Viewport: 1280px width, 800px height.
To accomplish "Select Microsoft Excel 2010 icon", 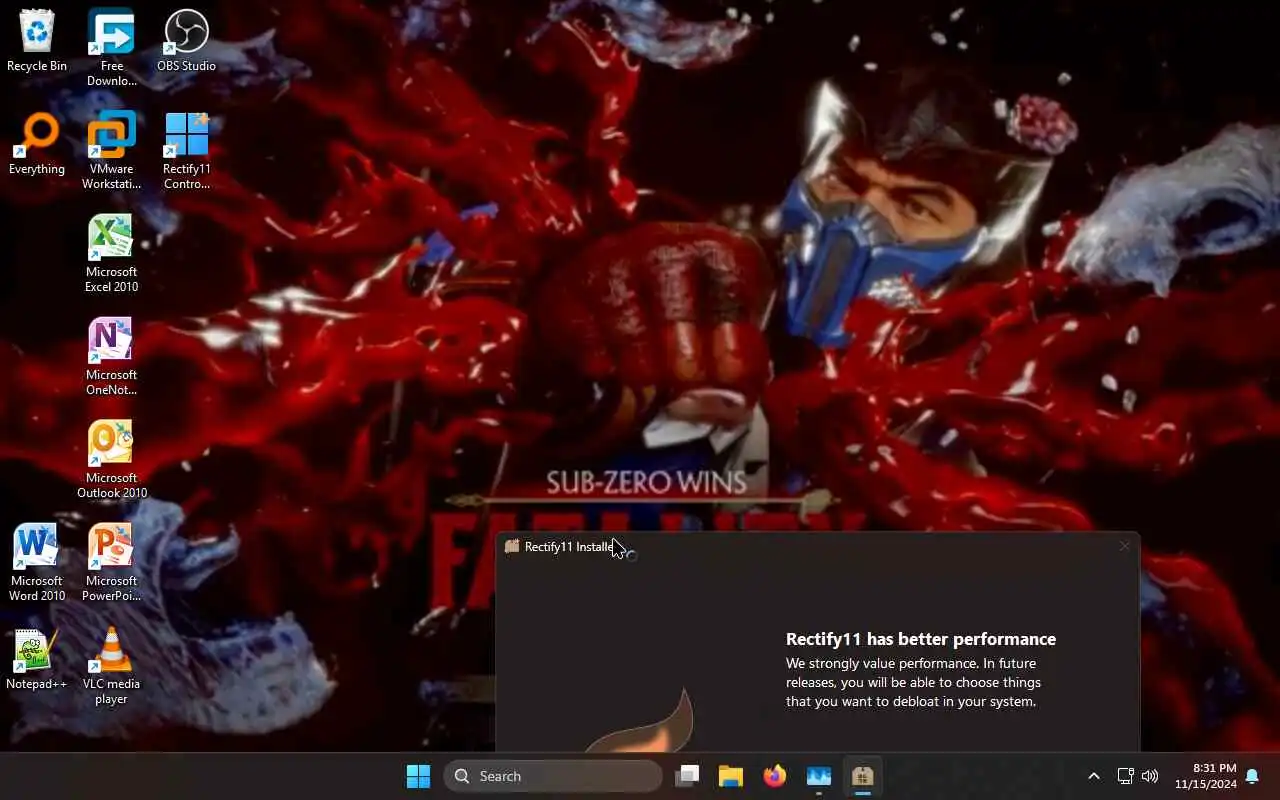I will click(111, 254).
